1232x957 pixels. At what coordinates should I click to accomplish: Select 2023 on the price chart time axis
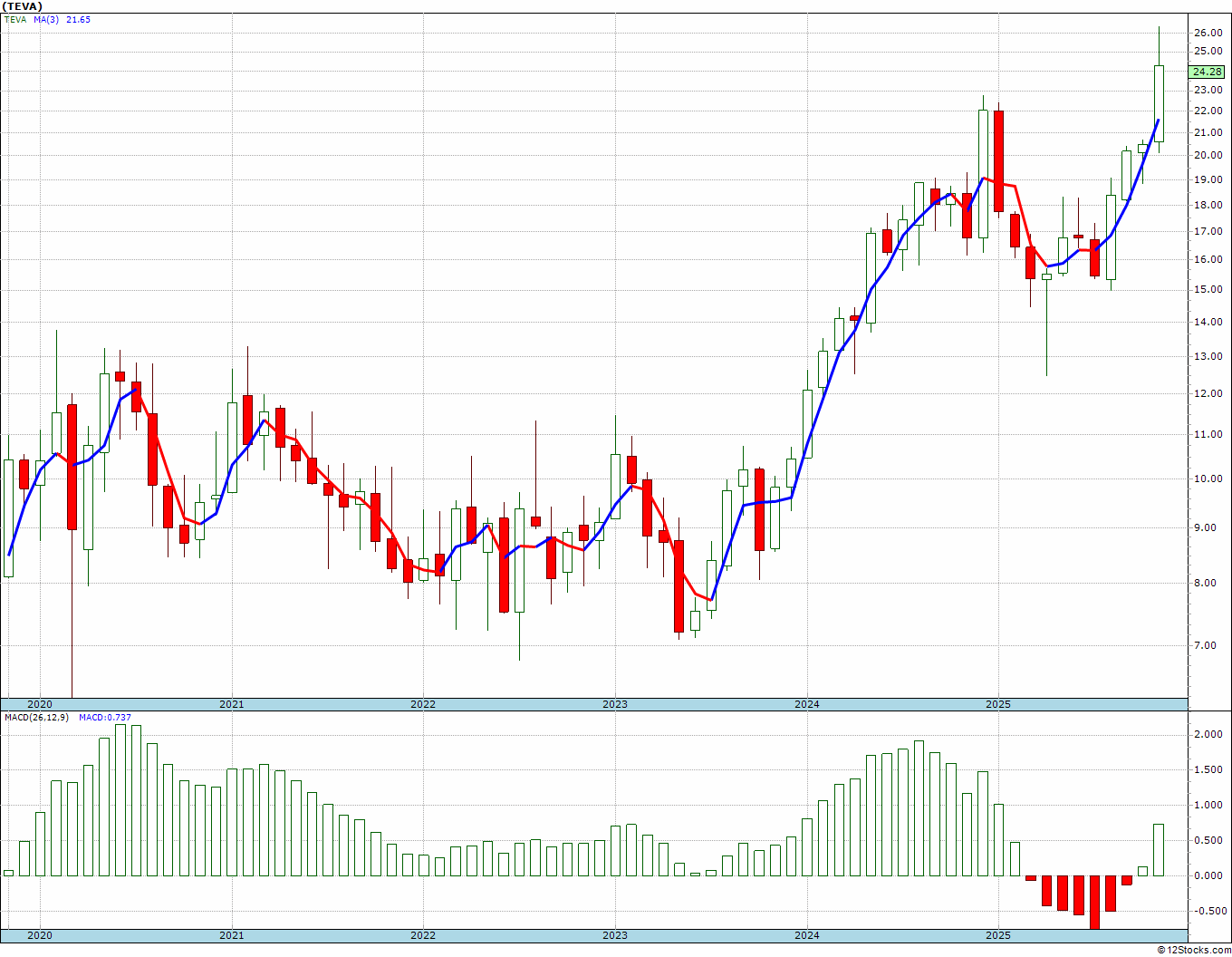(615, 704)
